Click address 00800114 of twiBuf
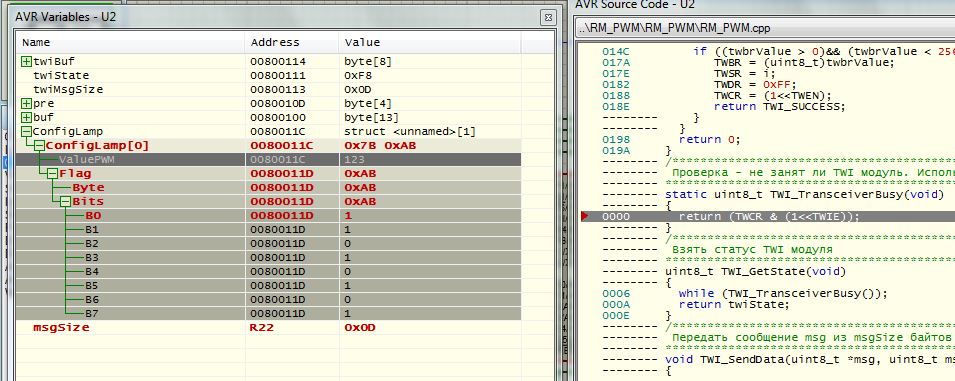955x381 pixels. pos(278,61)
